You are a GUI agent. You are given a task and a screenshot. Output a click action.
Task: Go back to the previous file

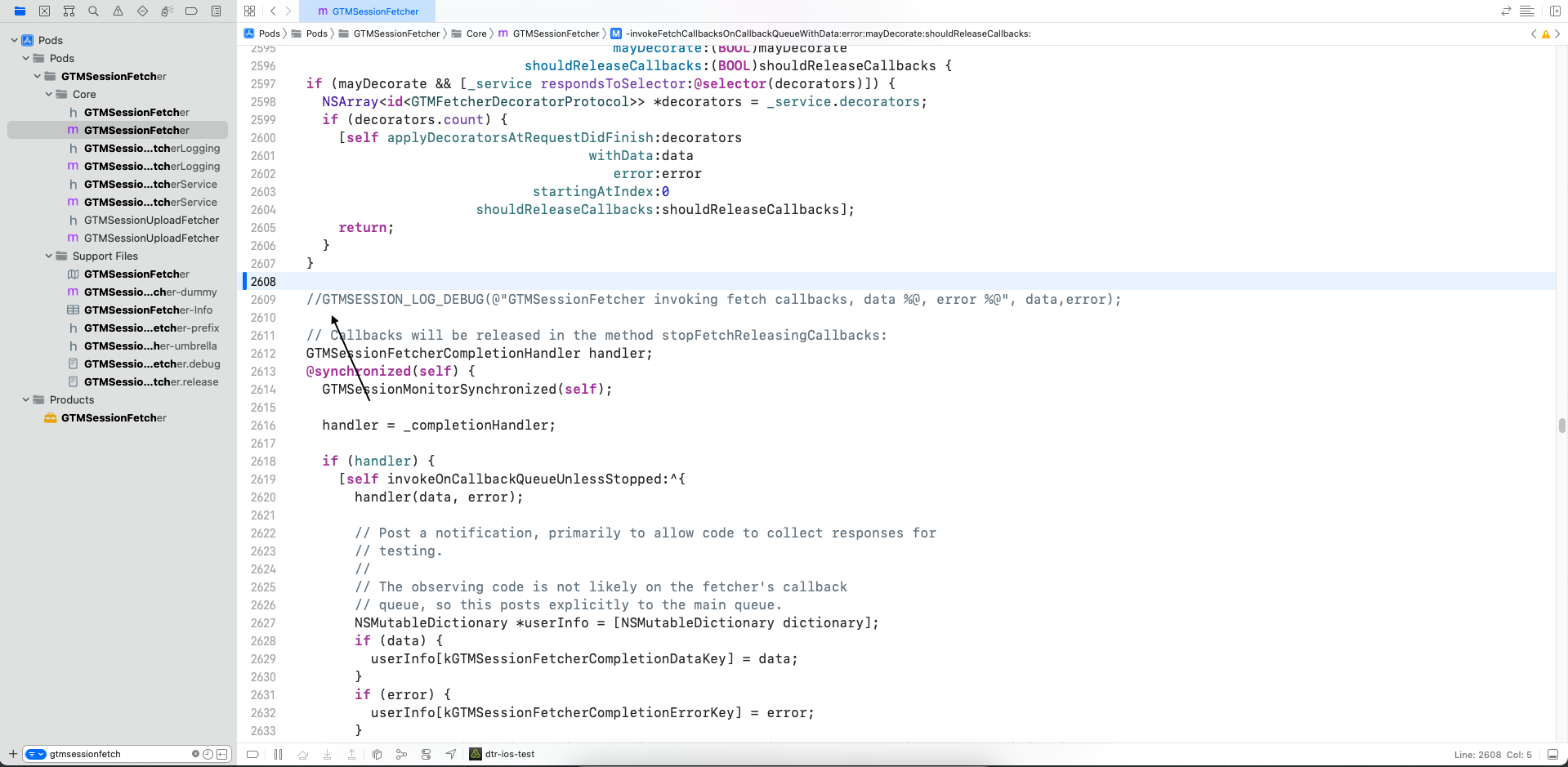coord(273,11)
